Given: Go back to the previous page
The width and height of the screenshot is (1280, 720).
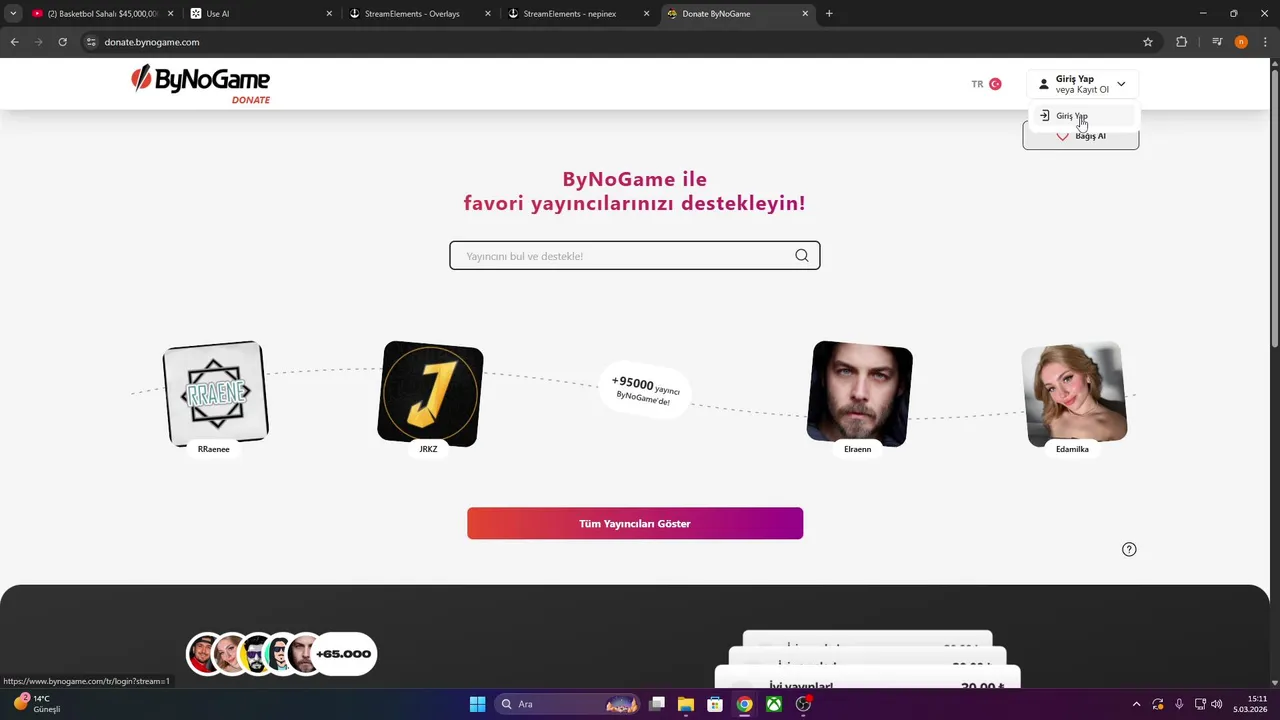Looking at the screenshot, I should [x=14, y=42].
